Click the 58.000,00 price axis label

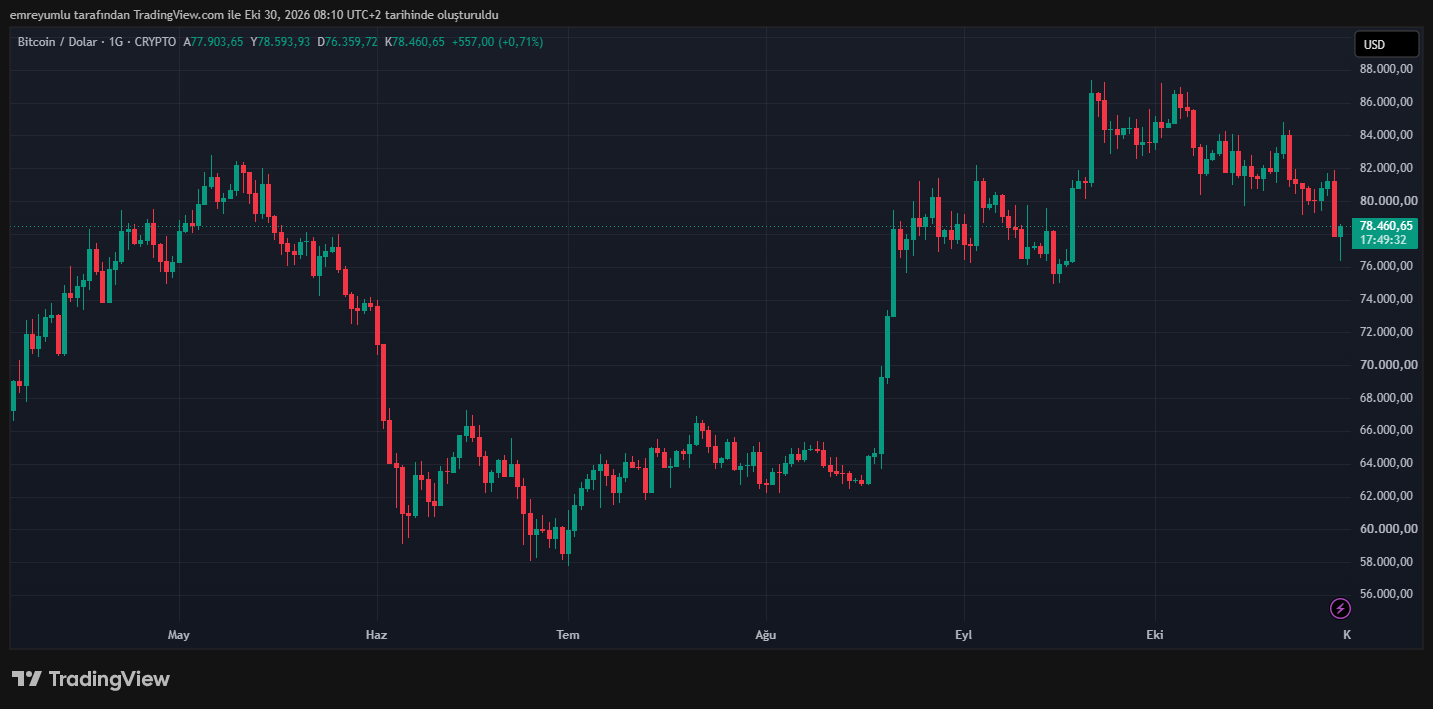click(1385, 562)
